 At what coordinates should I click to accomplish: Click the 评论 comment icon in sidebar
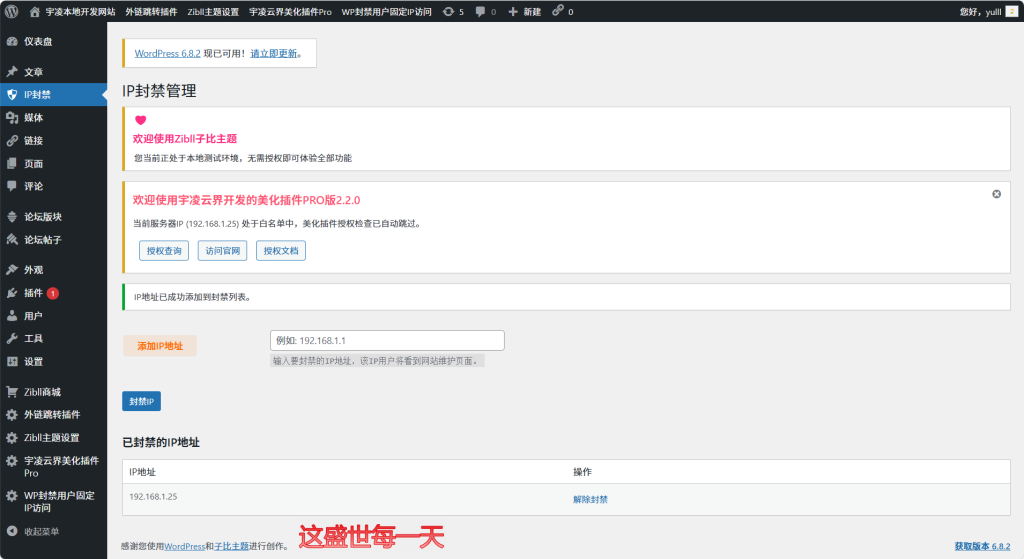point(12,186)
